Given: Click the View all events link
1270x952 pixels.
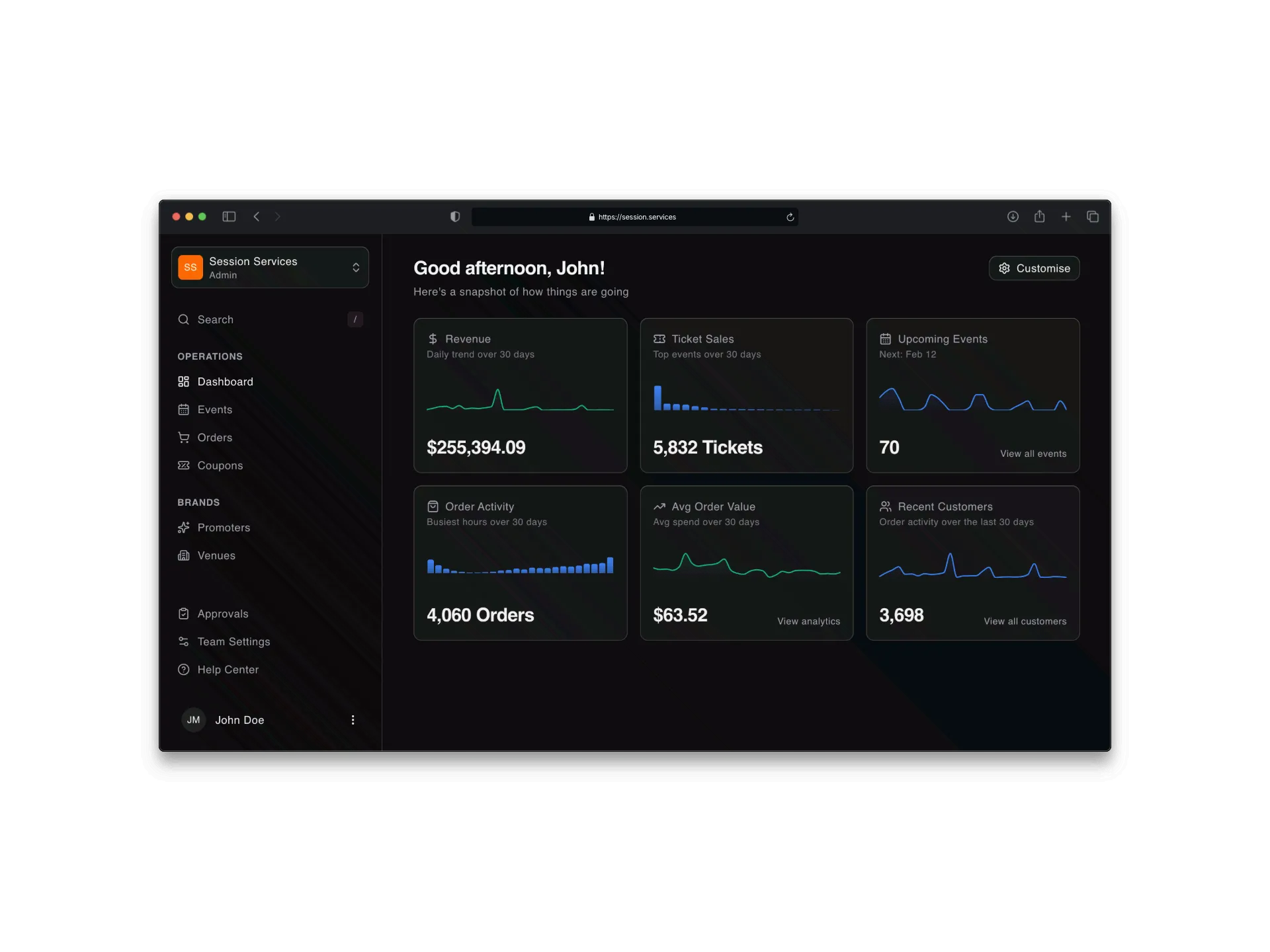Looking at the screenshot, I should click(x=1033, y=454).
